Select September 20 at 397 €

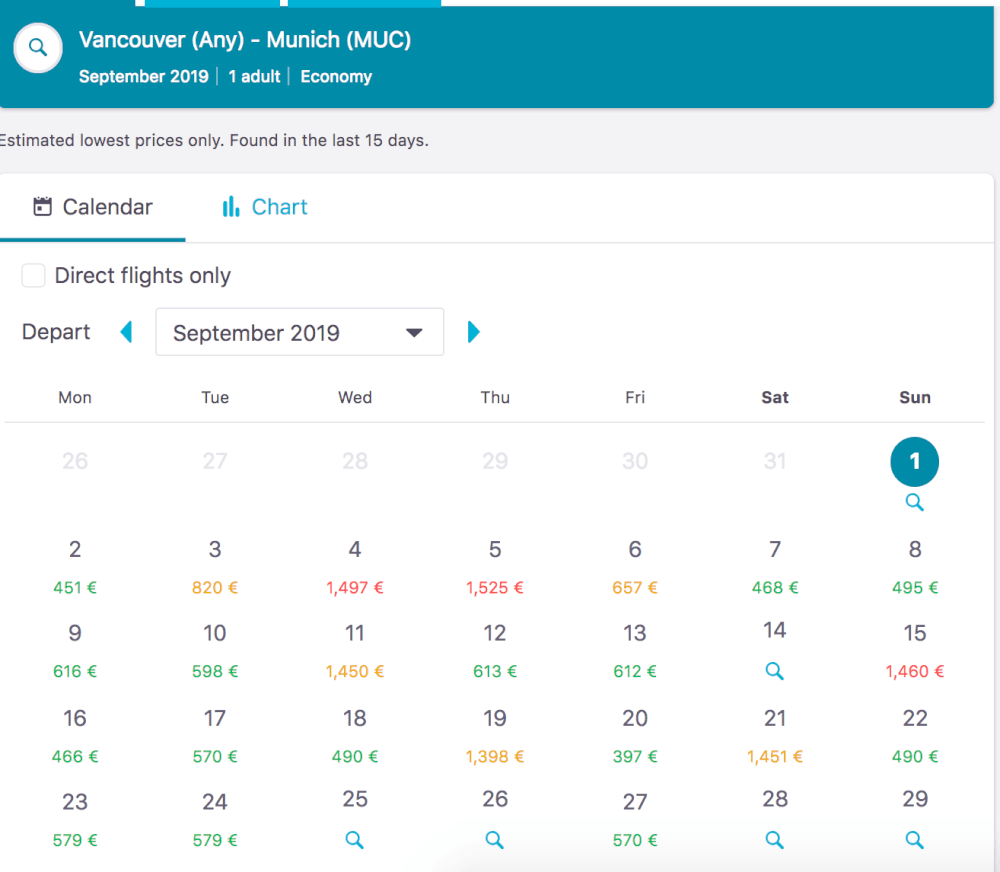point(635,736)
